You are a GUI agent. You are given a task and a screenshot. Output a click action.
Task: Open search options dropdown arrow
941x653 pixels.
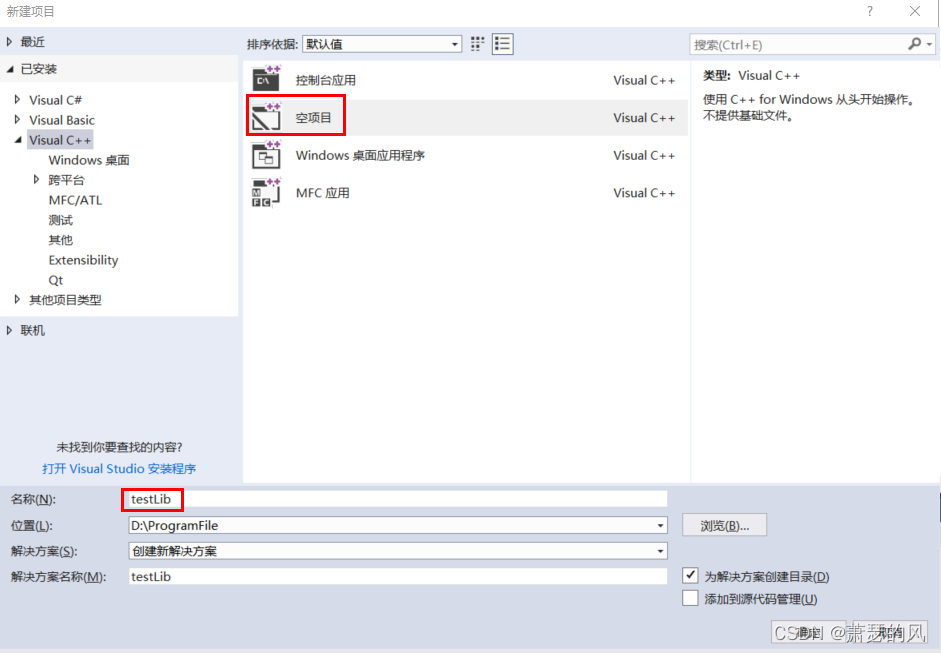pyautogui.click(x=929, y=44)
